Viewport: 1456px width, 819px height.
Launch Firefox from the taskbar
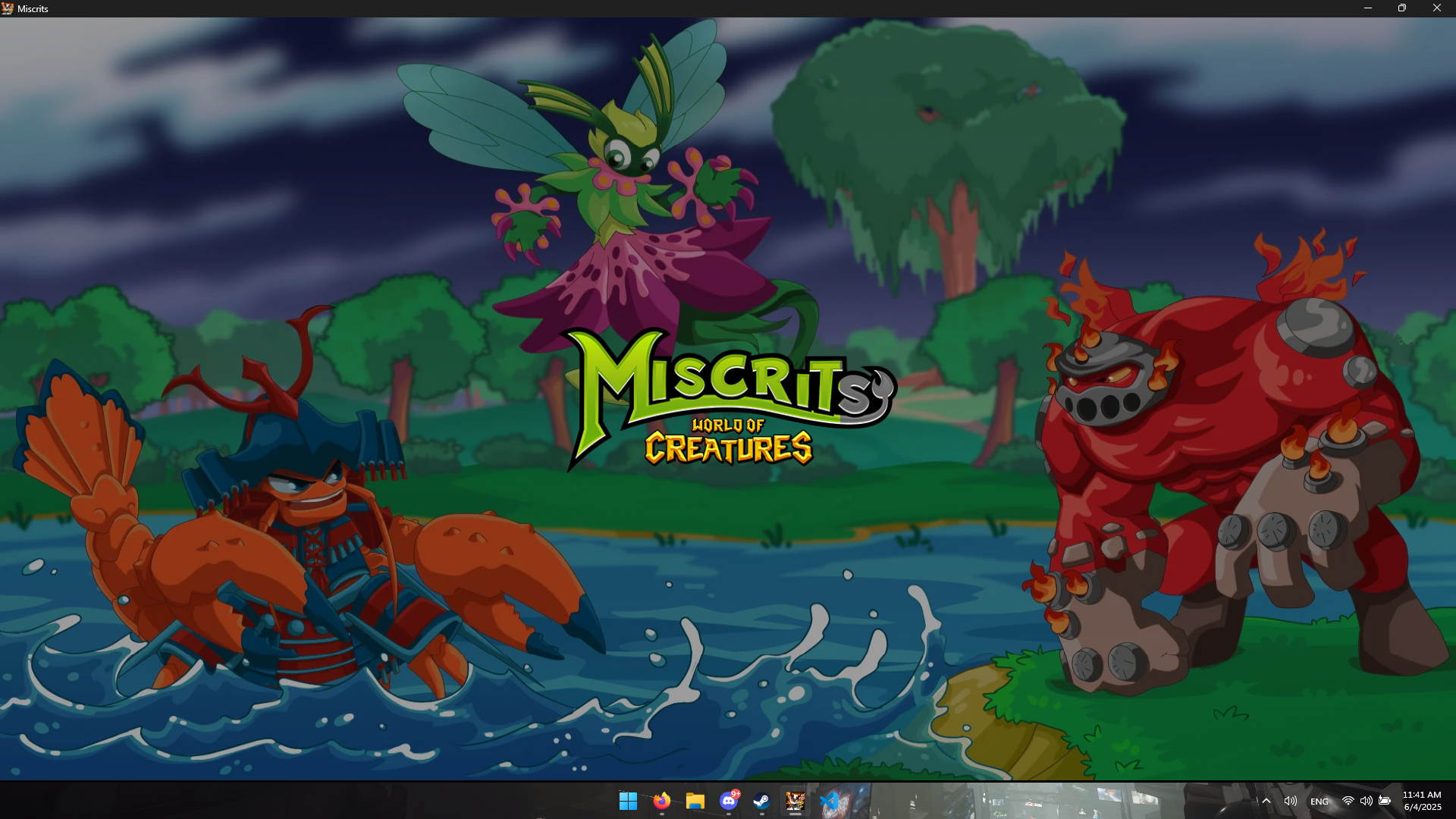(x=661, y=801)
